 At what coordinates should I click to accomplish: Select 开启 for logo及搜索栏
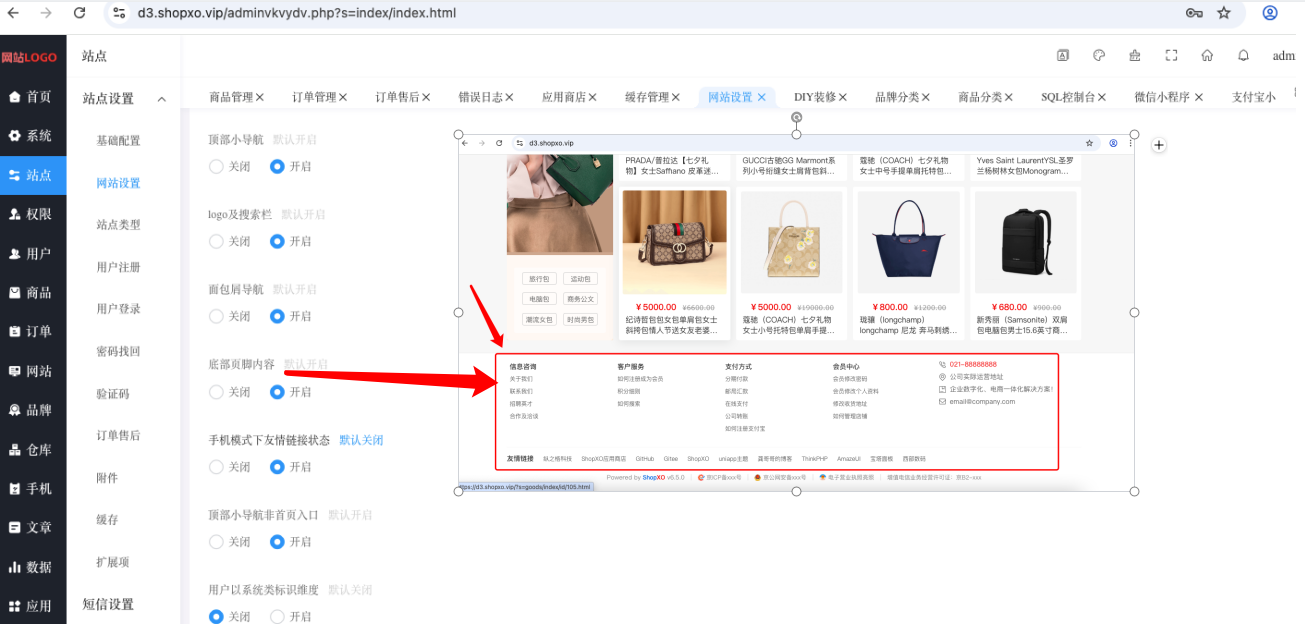291,241
